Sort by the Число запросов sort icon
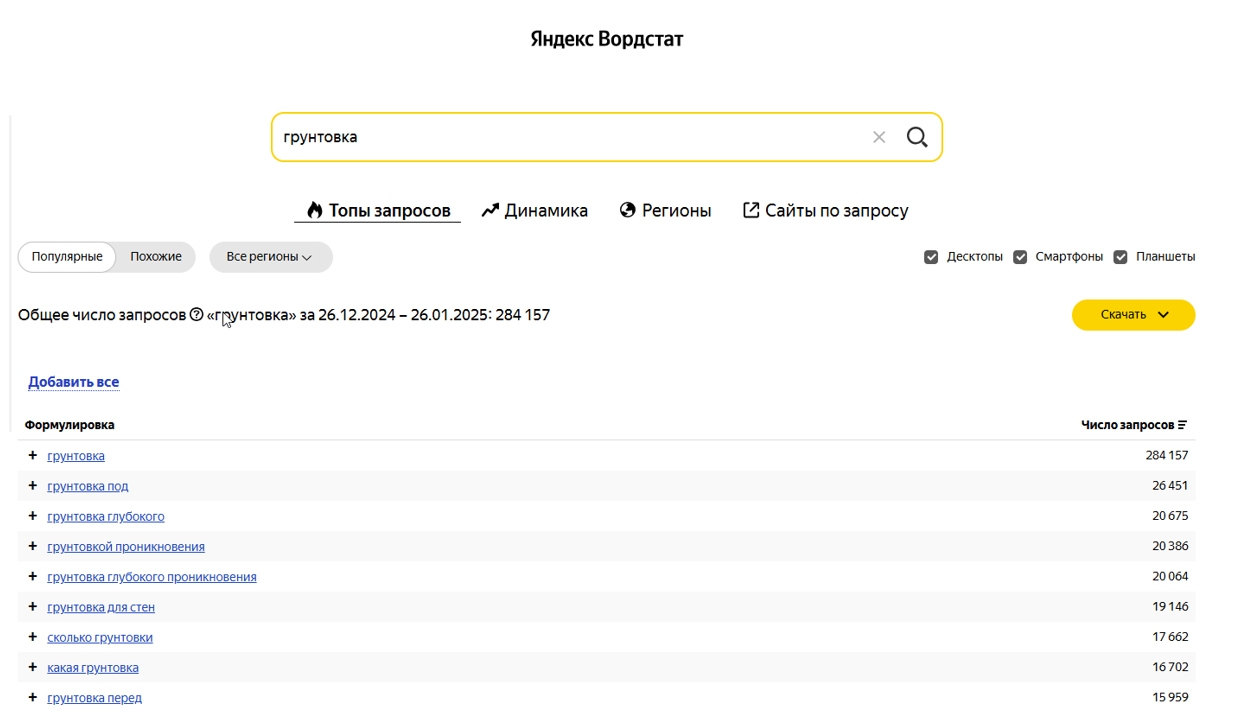The width and height of the screenshot is (1234, 727). coord(1183,426)
